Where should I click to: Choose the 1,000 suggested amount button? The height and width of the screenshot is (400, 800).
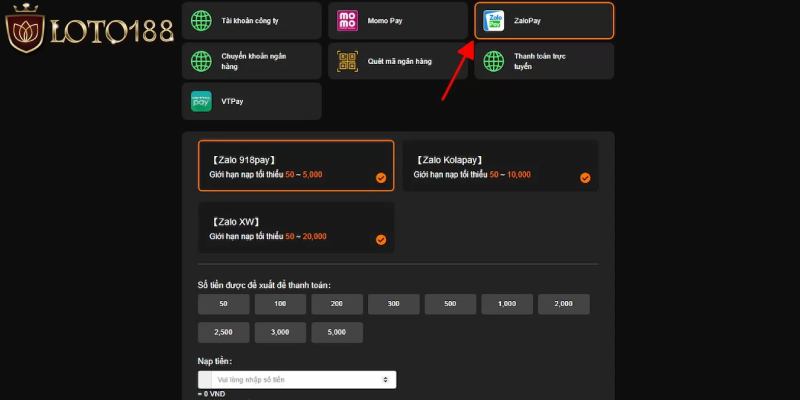coord(507,304)
